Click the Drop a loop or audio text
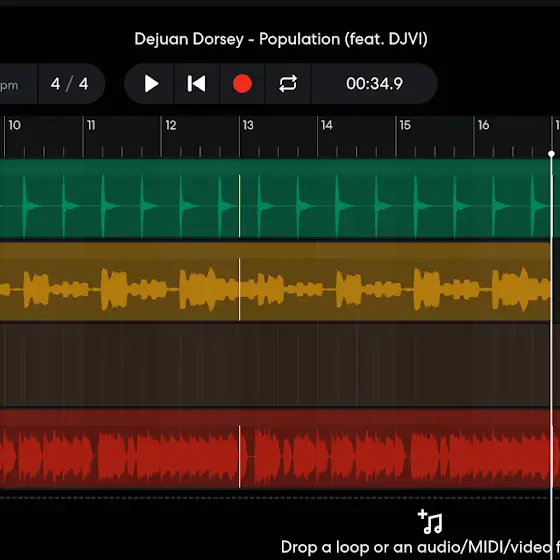 coord(420,547)
